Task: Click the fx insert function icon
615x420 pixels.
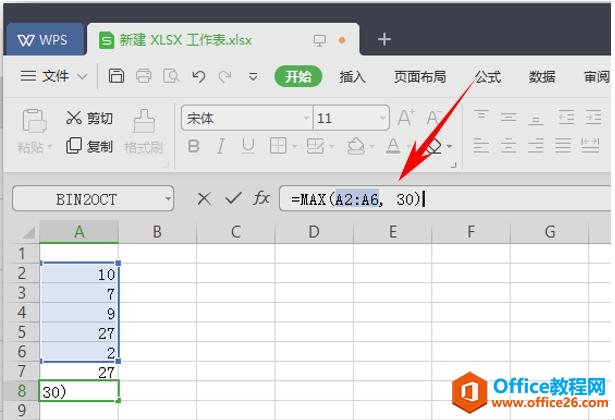Action: coord(262,198)
